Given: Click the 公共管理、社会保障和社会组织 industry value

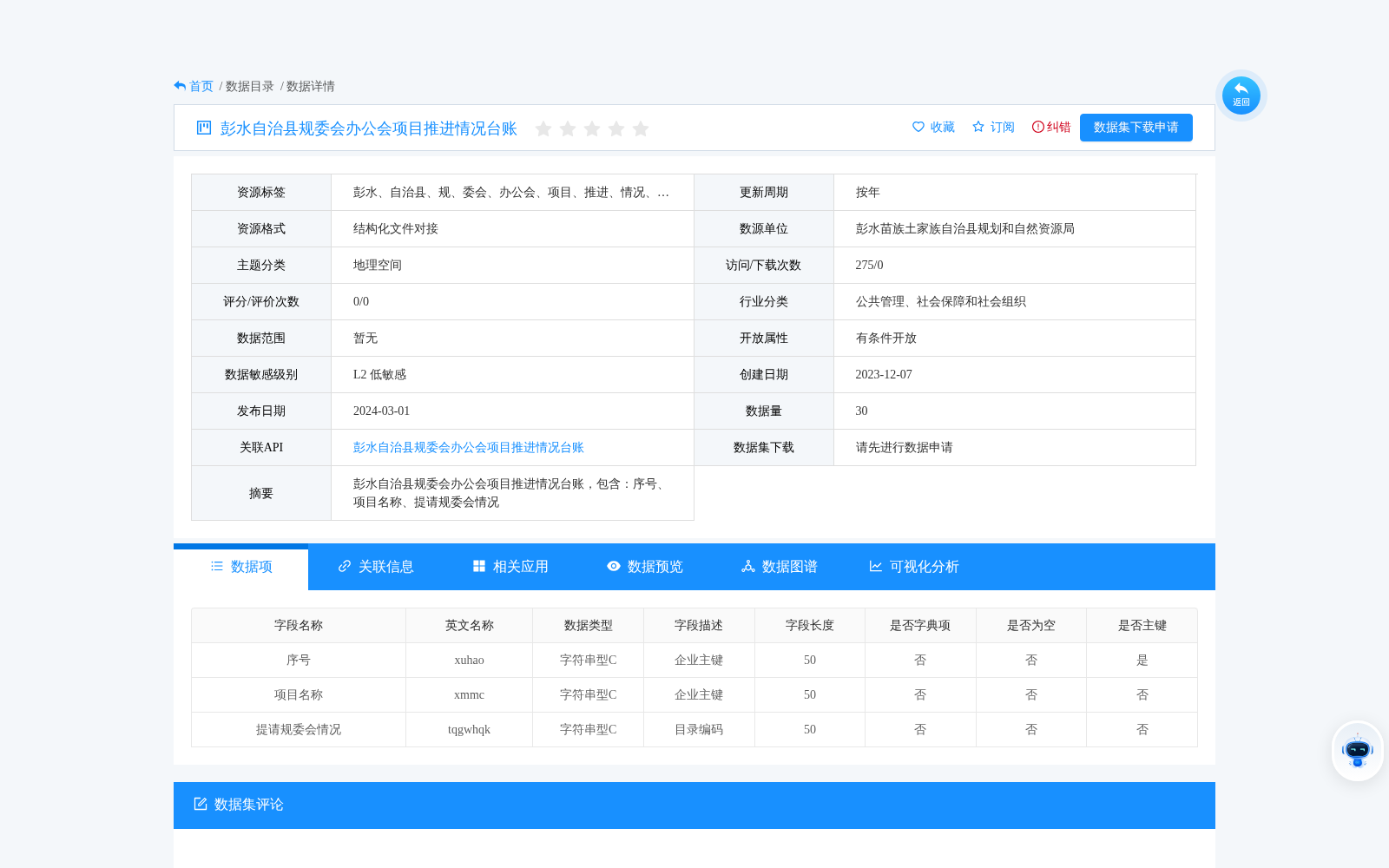Looking at the screenshot, I should pos(941,302).
